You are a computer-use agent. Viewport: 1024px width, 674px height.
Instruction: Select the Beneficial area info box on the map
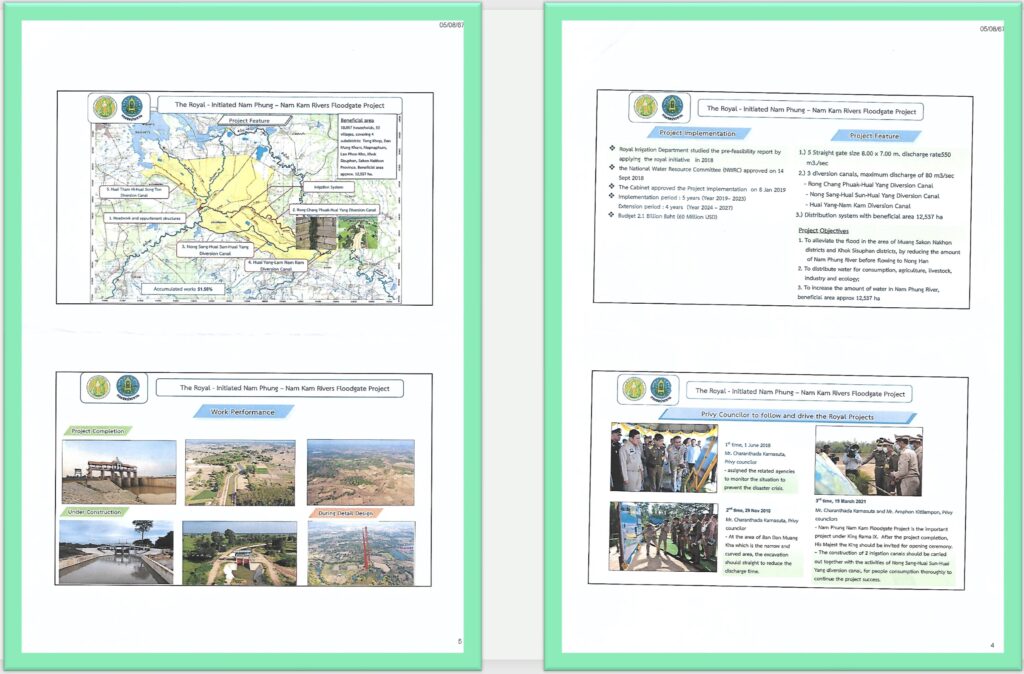[x=364, y=148]
